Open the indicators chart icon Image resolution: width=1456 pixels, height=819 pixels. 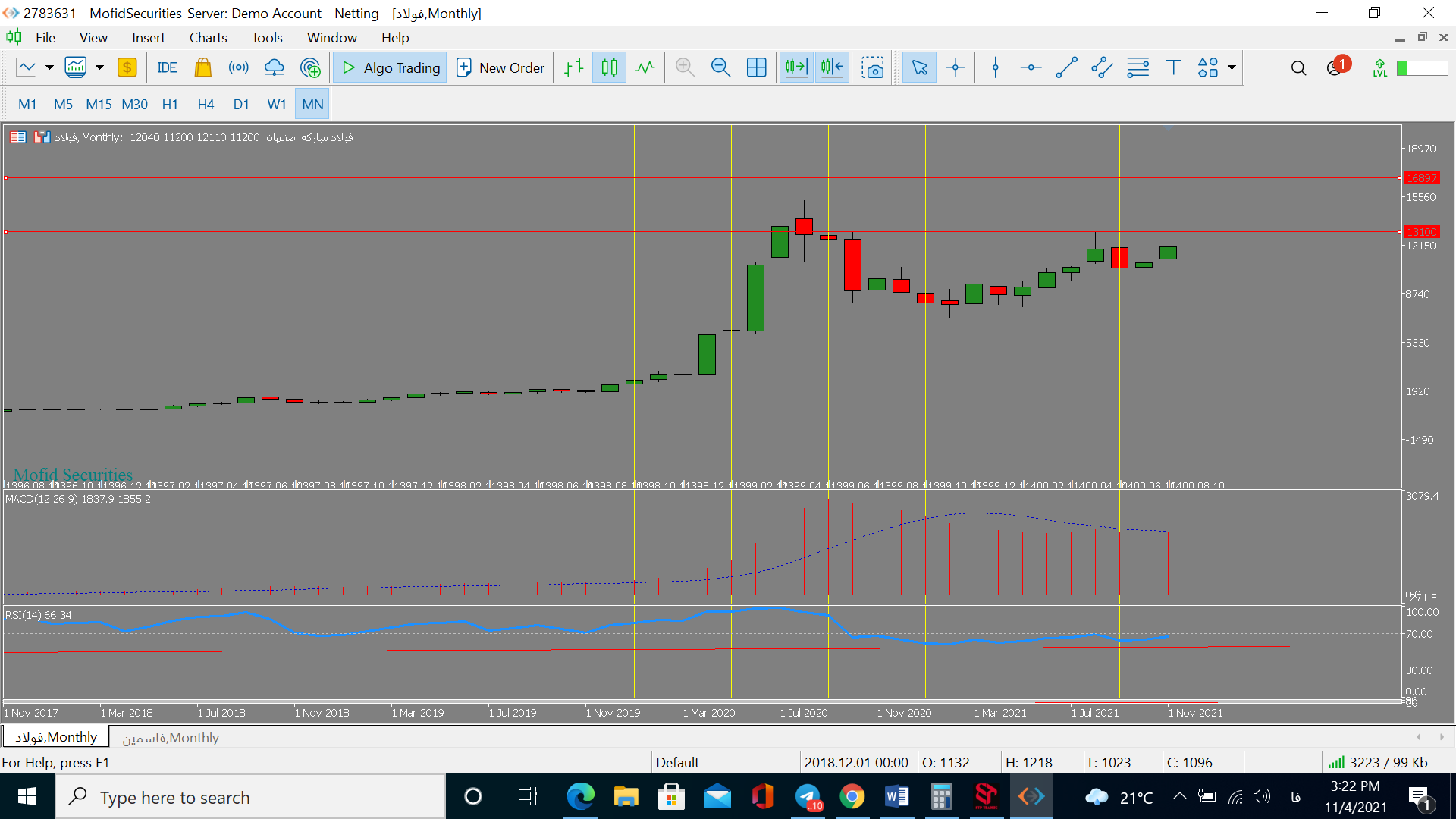point(76,67)
